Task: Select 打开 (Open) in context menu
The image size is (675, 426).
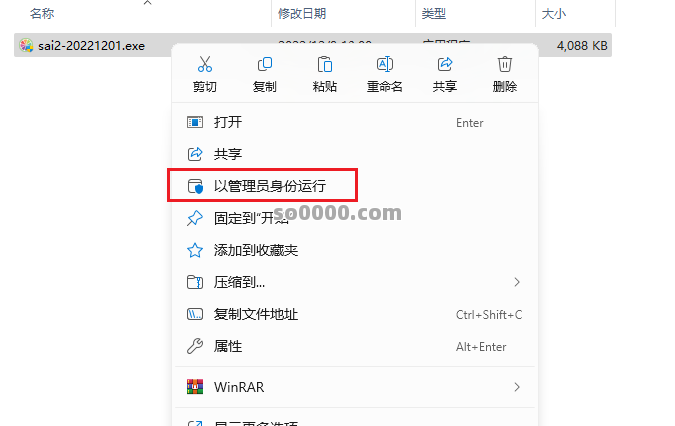Action: (355, 123)
